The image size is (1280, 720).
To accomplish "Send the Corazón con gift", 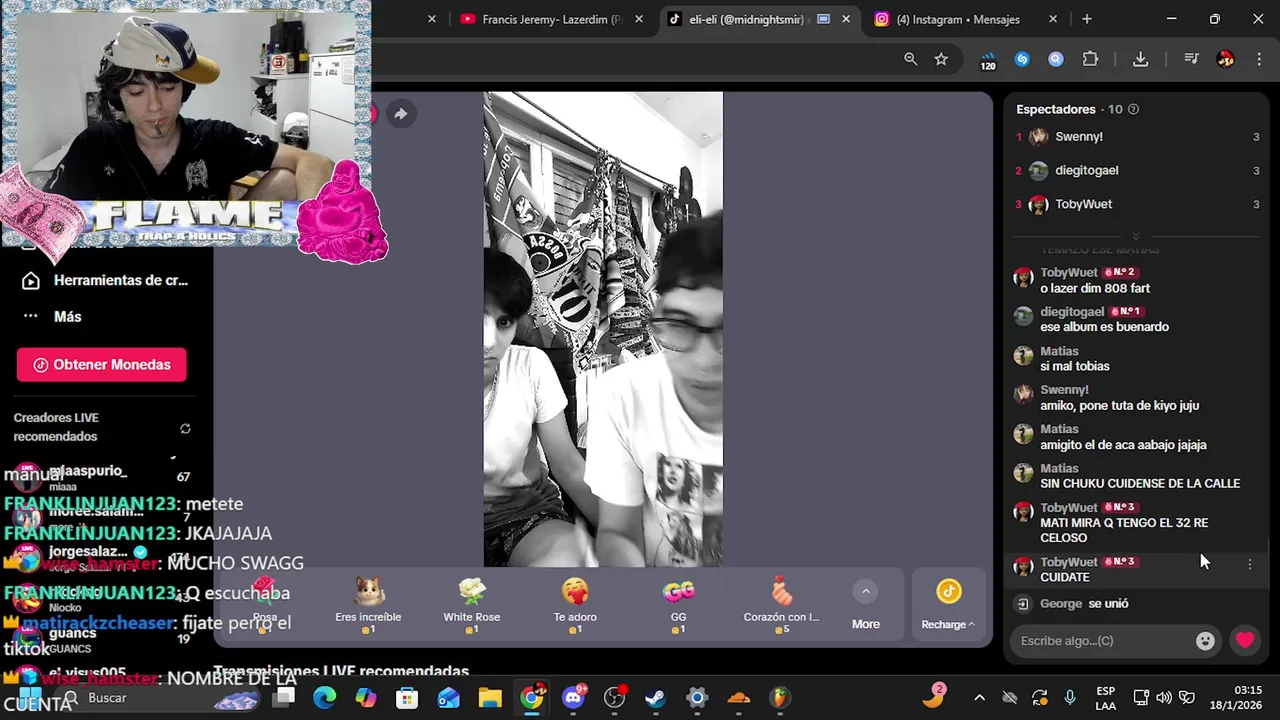I will (x=781, y=605).
